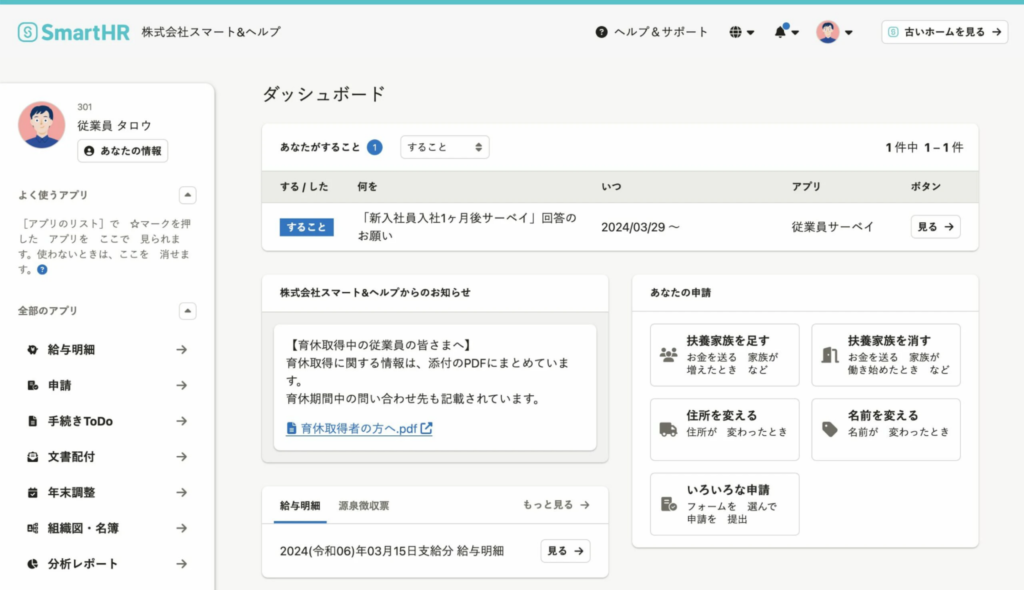
Task: Open 分析レポート app in sidebar
Action: pyautogui.click(x=106, y=564)
